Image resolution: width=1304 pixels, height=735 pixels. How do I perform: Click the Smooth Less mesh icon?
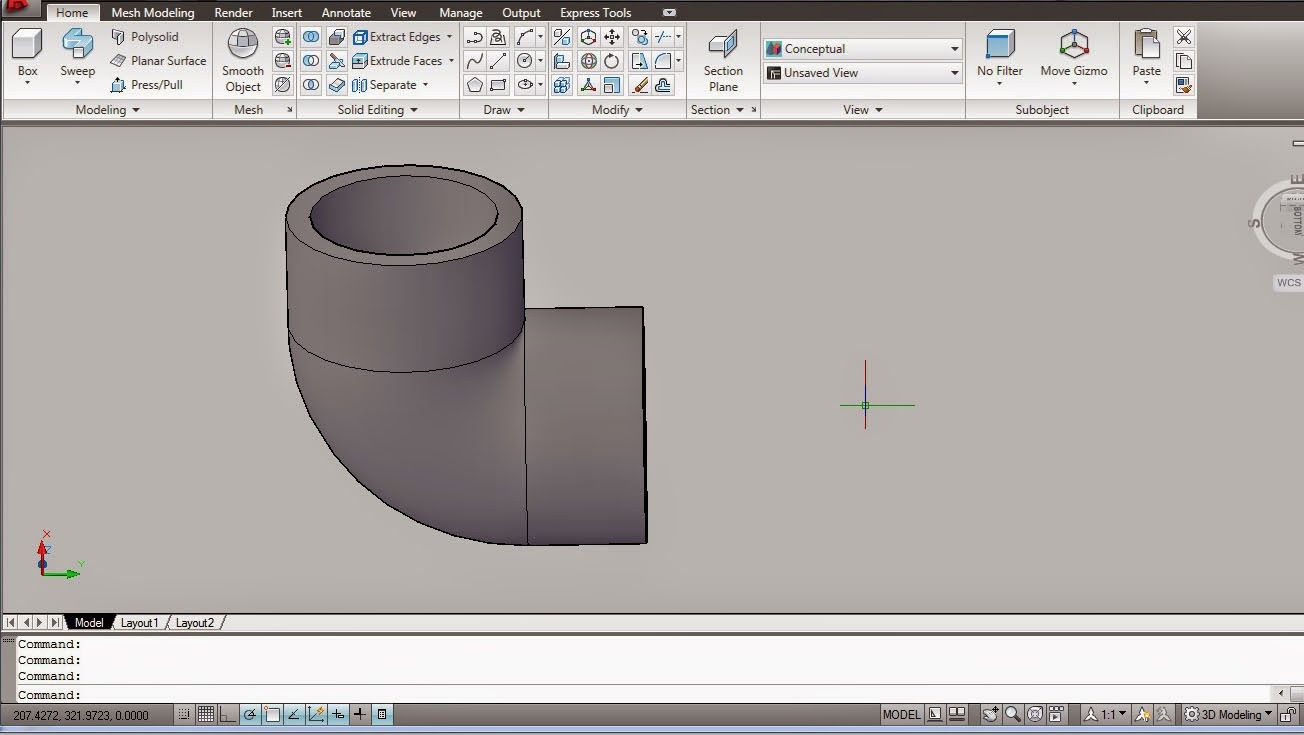coord(283,61)
